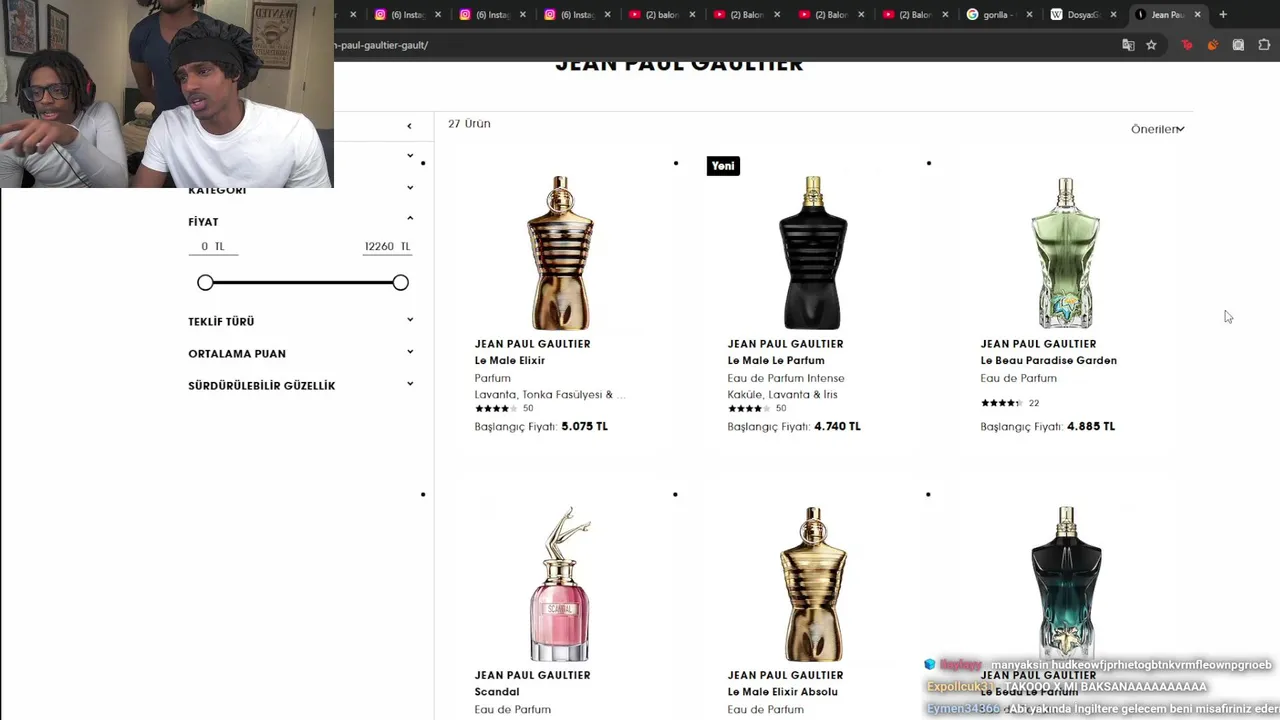The image size is (1280, 720).
Task: Click the browser address bar URL
Action: [381, 45]
